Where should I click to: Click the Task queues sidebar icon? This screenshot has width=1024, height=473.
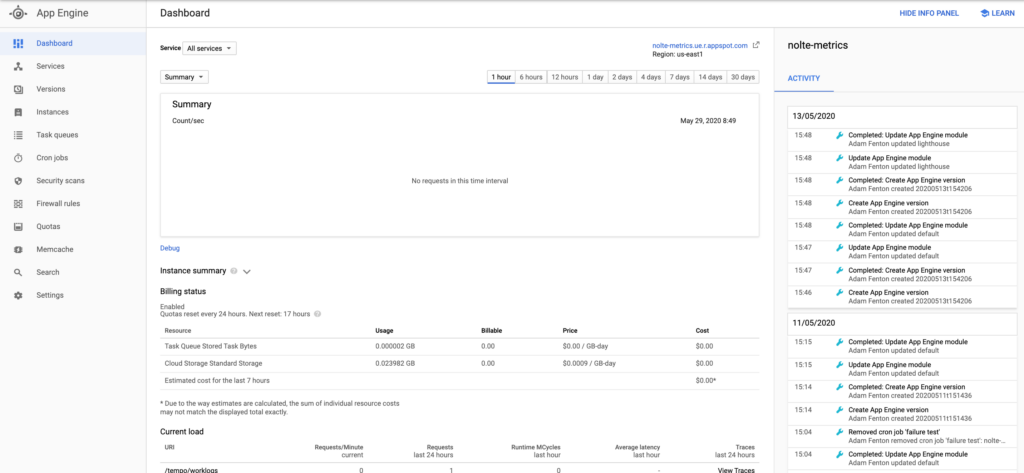tap(18, 135)
